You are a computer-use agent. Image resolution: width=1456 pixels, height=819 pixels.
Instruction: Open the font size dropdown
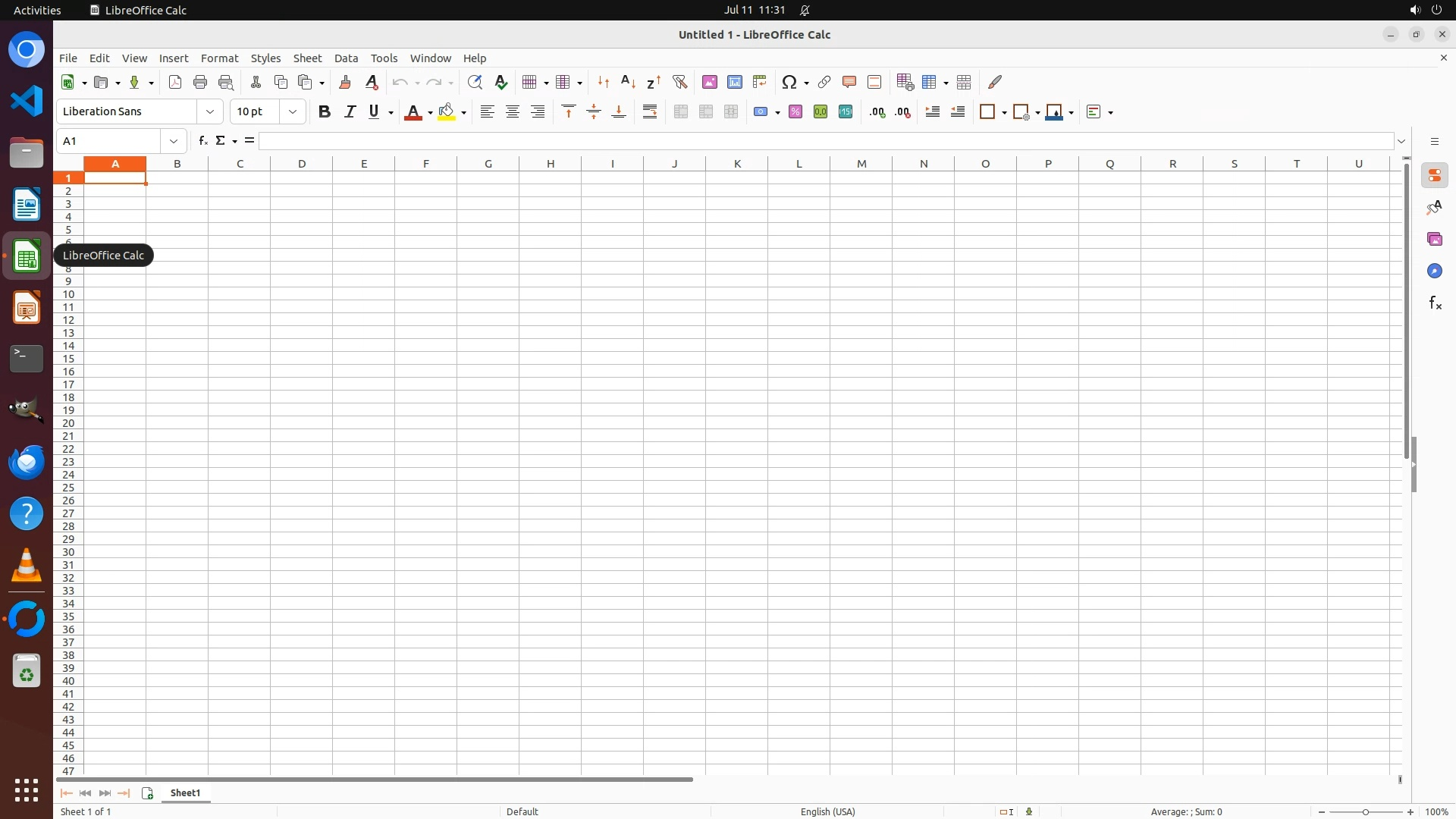293,112
